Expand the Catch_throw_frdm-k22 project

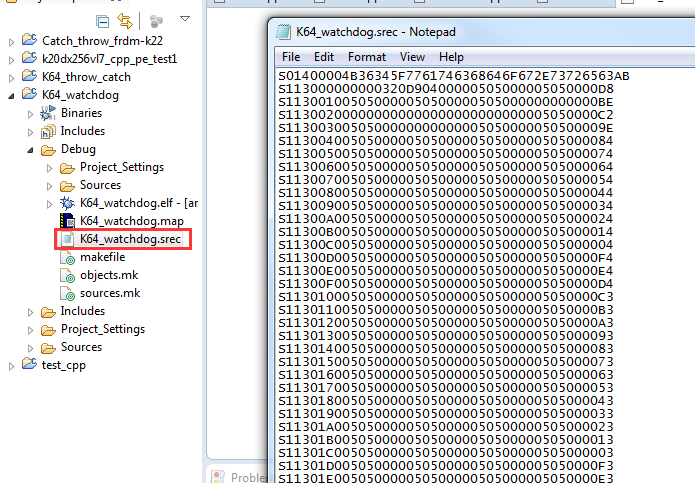[x=12, y=42]
